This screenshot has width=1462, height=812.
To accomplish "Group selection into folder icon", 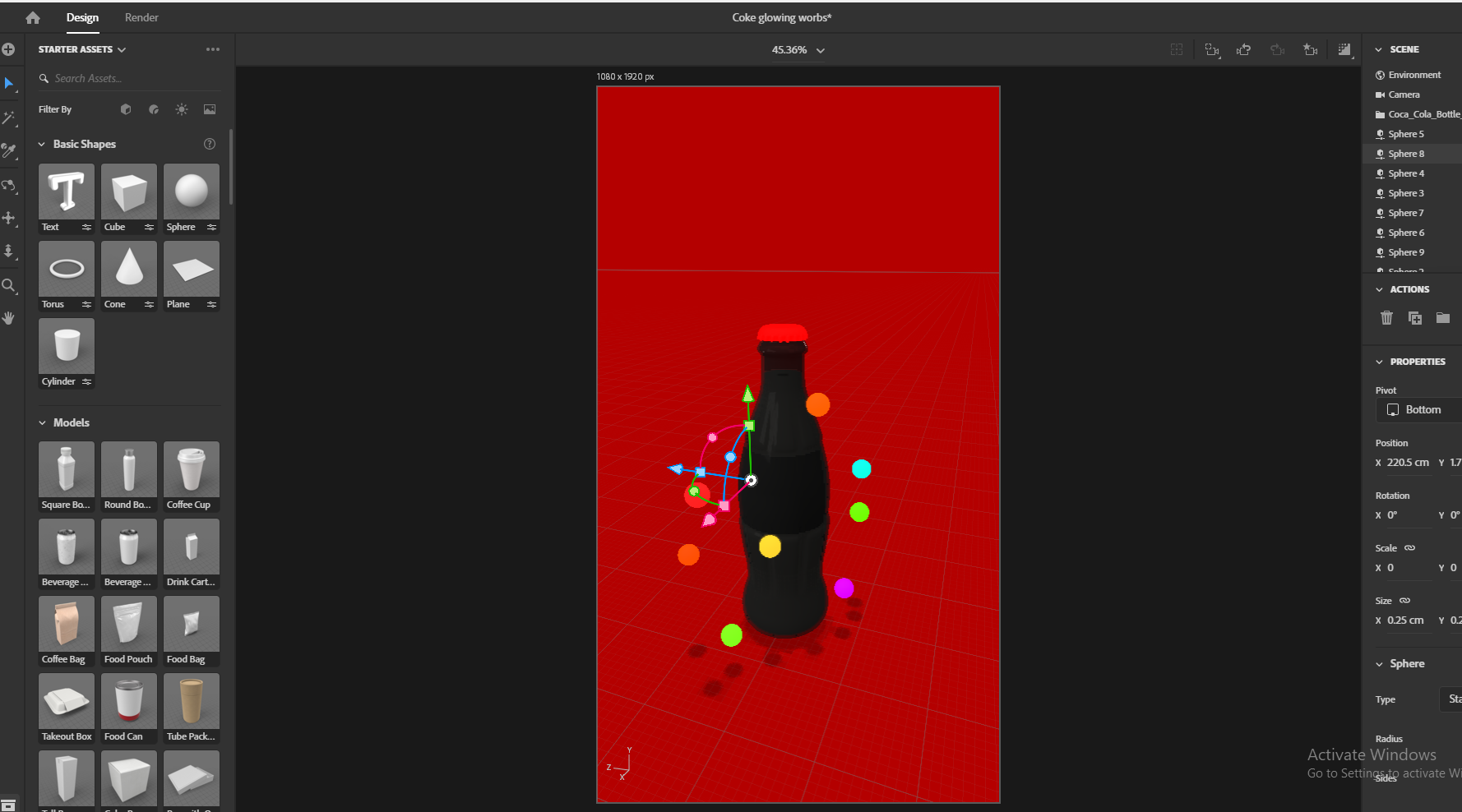I will click(1443, 317).
